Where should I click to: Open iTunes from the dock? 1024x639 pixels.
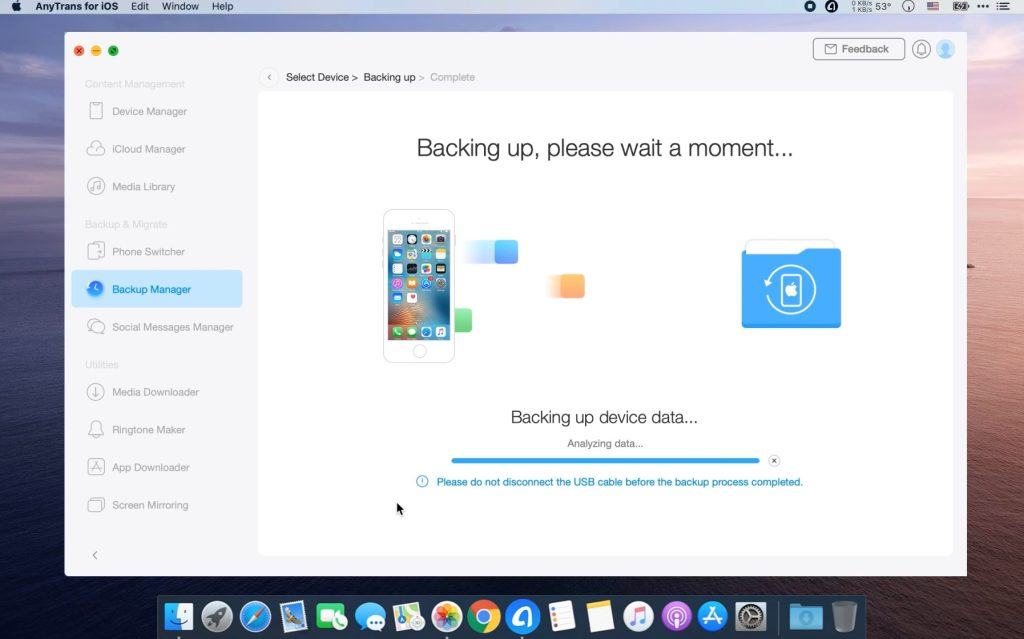pos(638,616)
